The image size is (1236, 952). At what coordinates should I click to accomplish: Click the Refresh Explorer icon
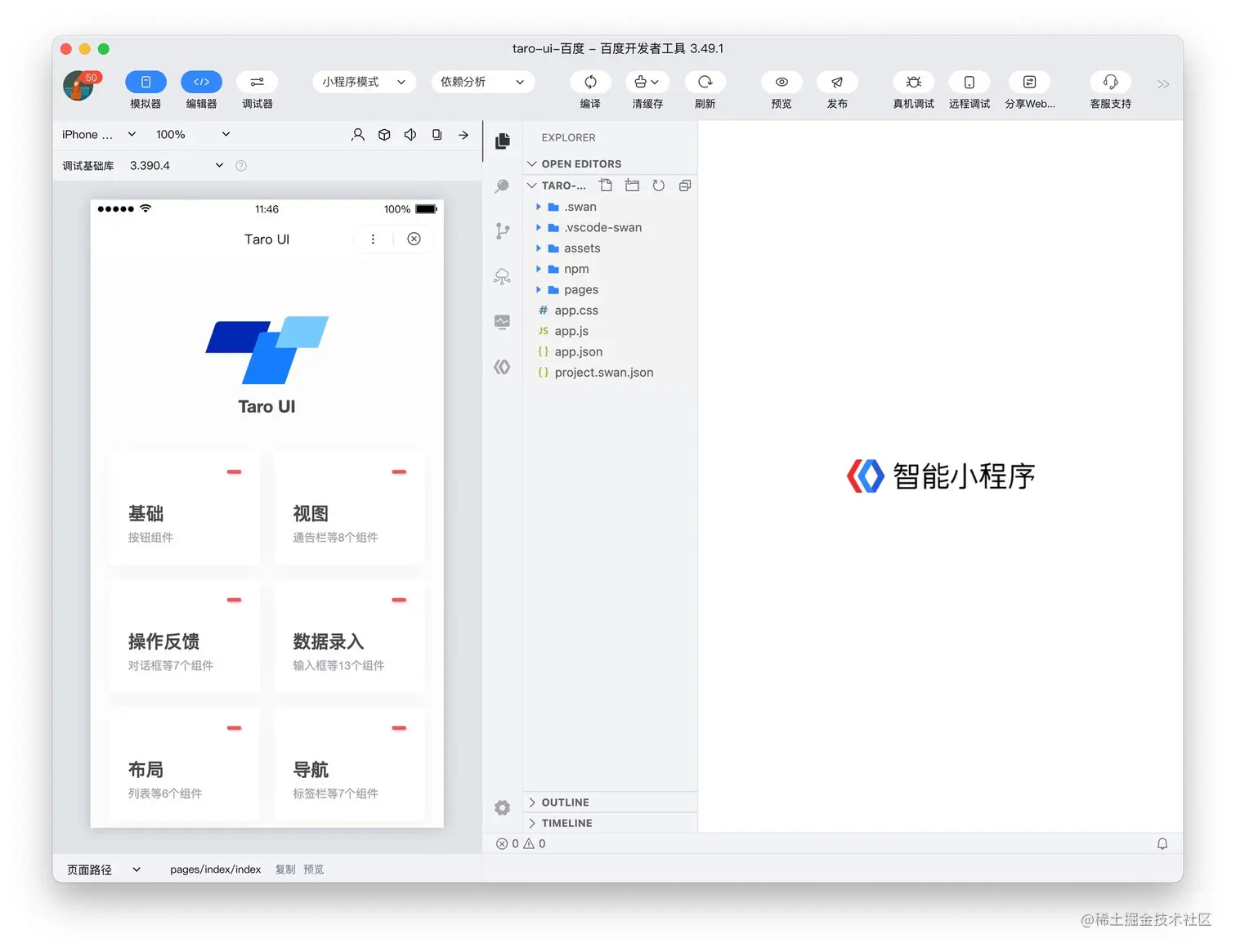pyautogui.click(x=659, y=185)
